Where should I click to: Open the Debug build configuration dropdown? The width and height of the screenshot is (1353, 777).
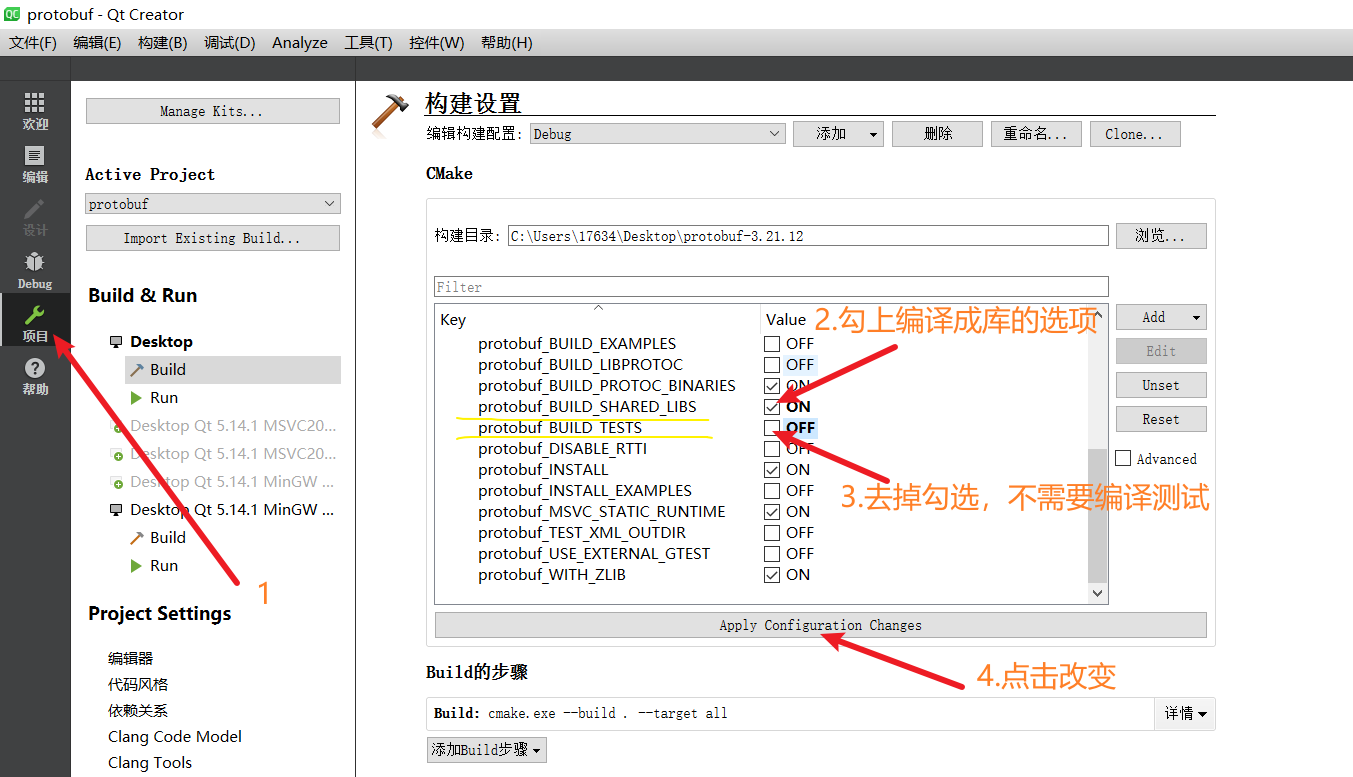(x=657, y=134)
